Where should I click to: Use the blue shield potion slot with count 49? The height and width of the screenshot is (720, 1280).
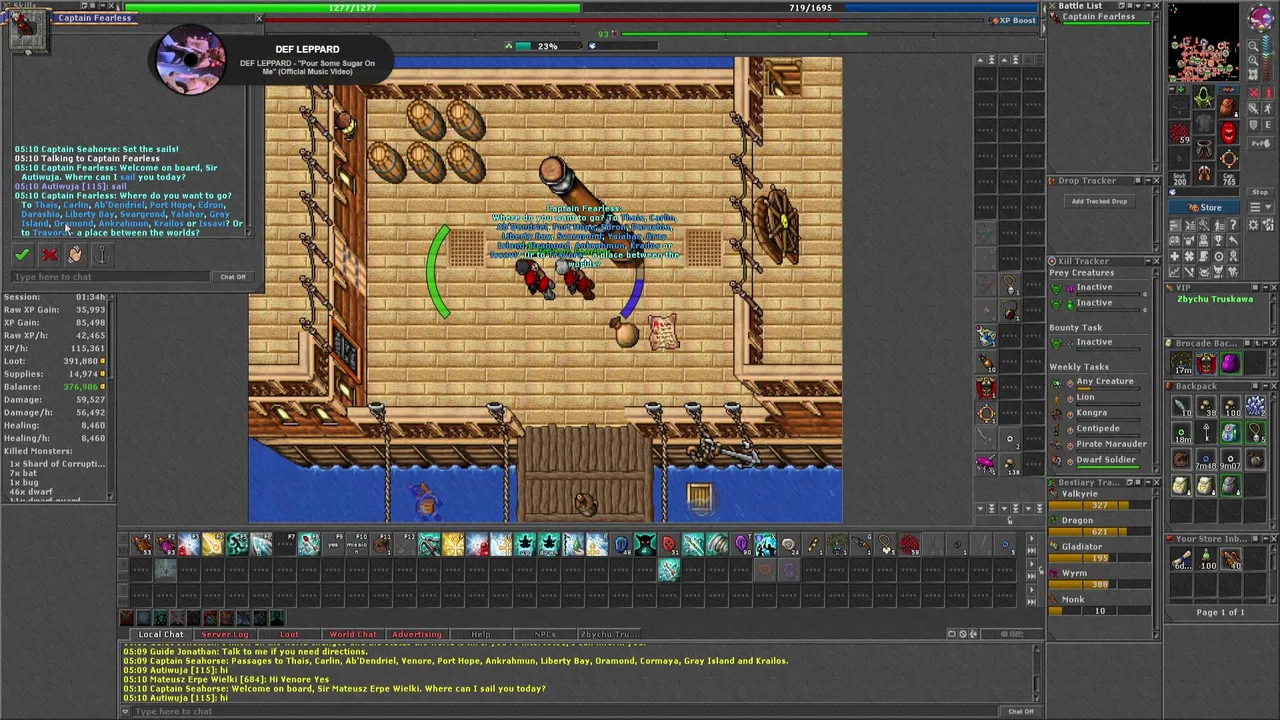[x=621, y=544]
